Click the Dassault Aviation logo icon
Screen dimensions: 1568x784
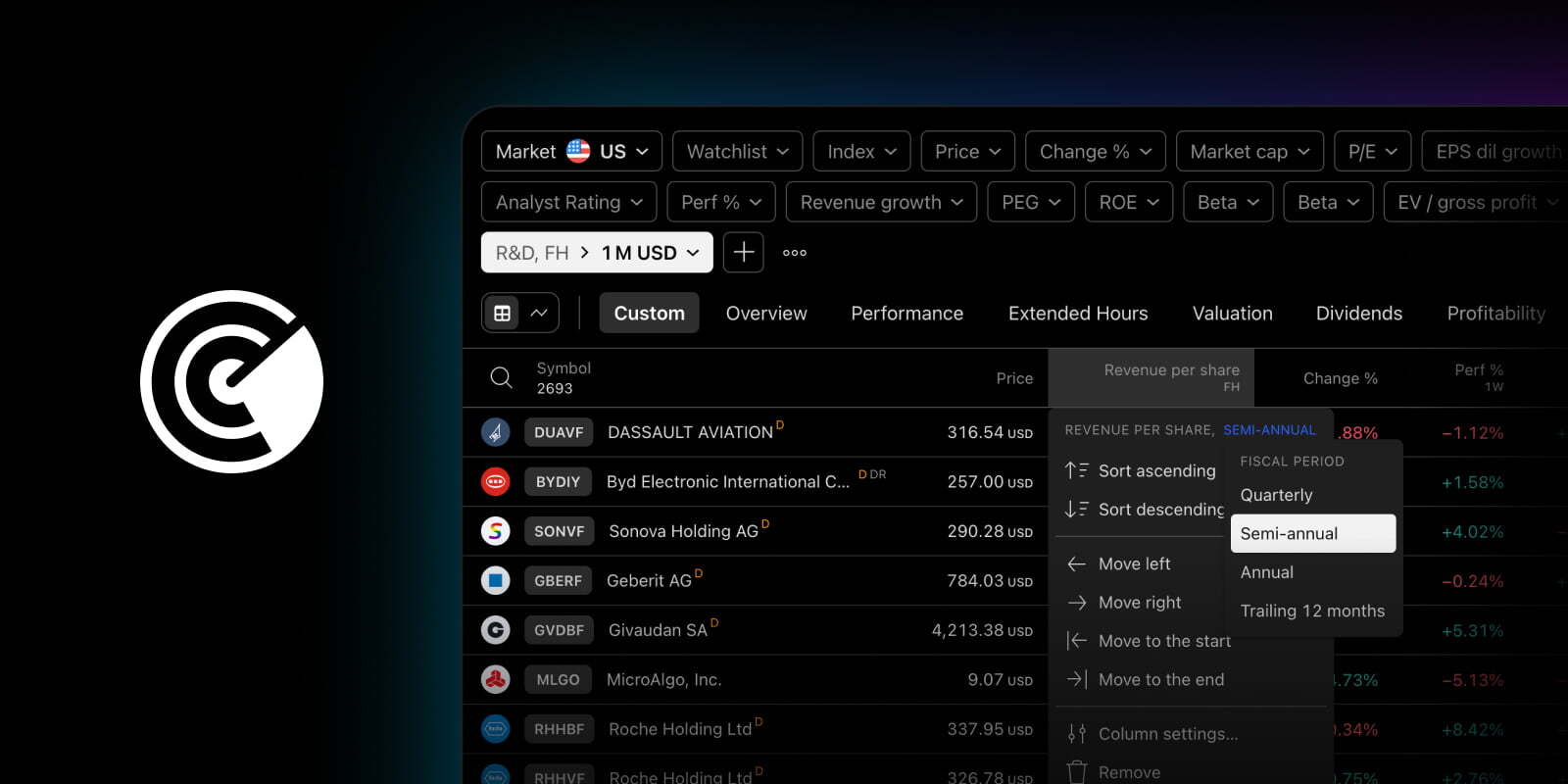[496, 432]
